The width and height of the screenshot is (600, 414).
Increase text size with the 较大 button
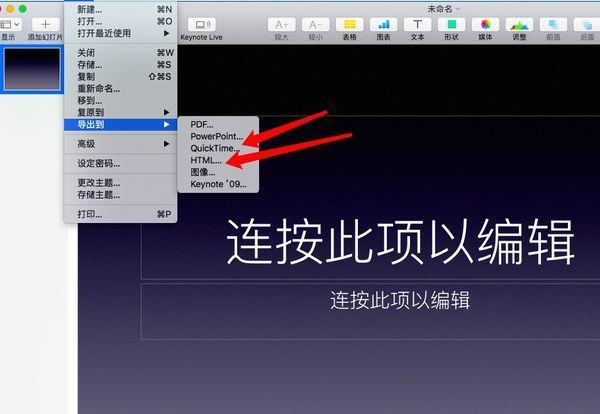[281, 23]
